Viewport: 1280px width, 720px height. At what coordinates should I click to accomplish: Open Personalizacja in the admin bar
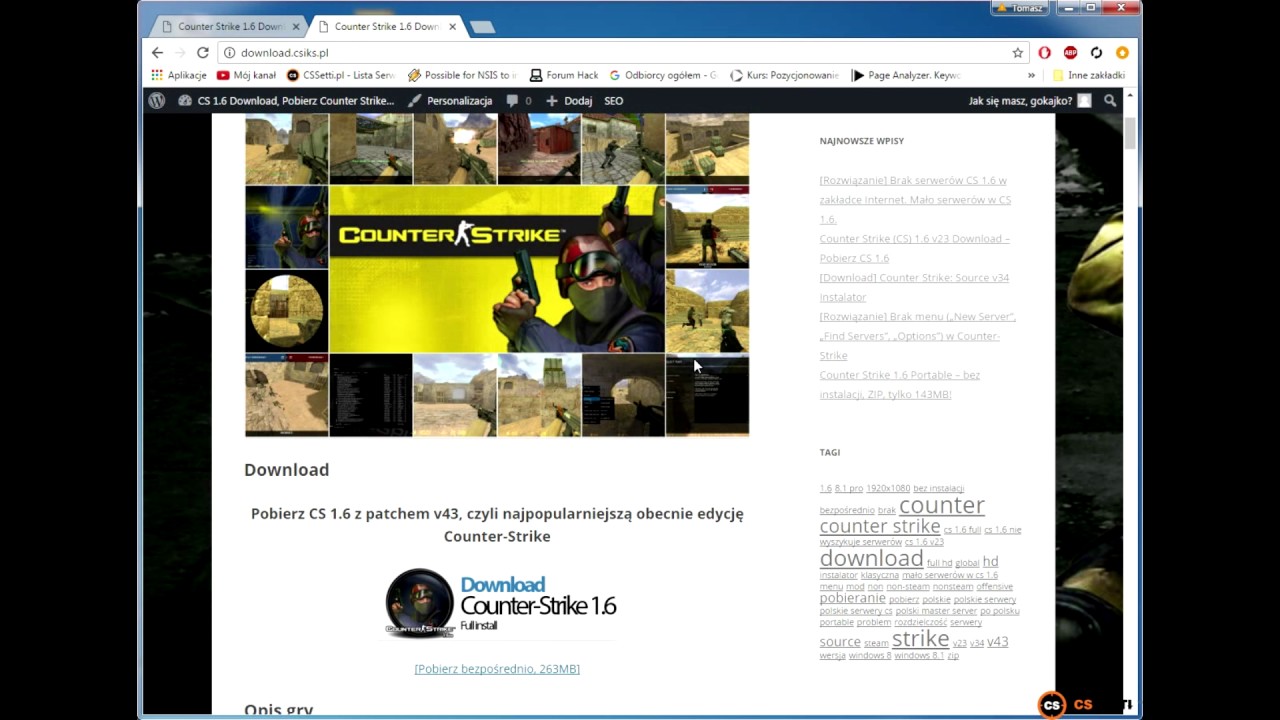point(450,101)
